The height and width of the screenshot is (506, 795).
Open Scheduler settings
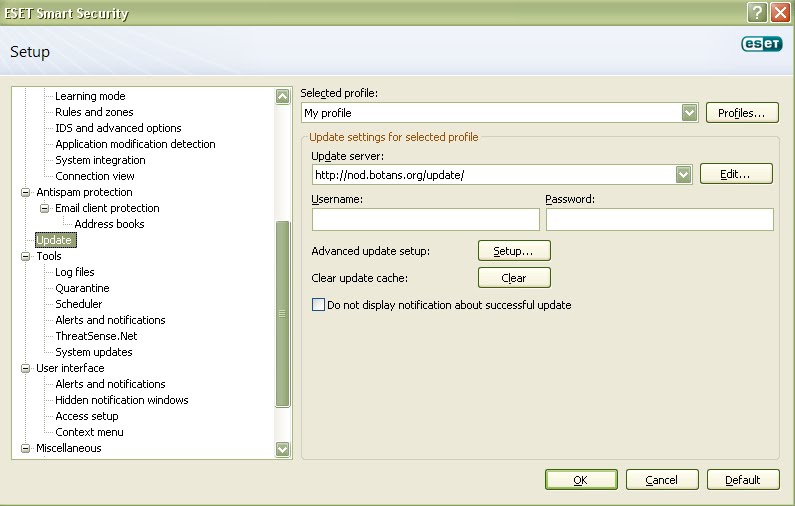tap(79, 304)
